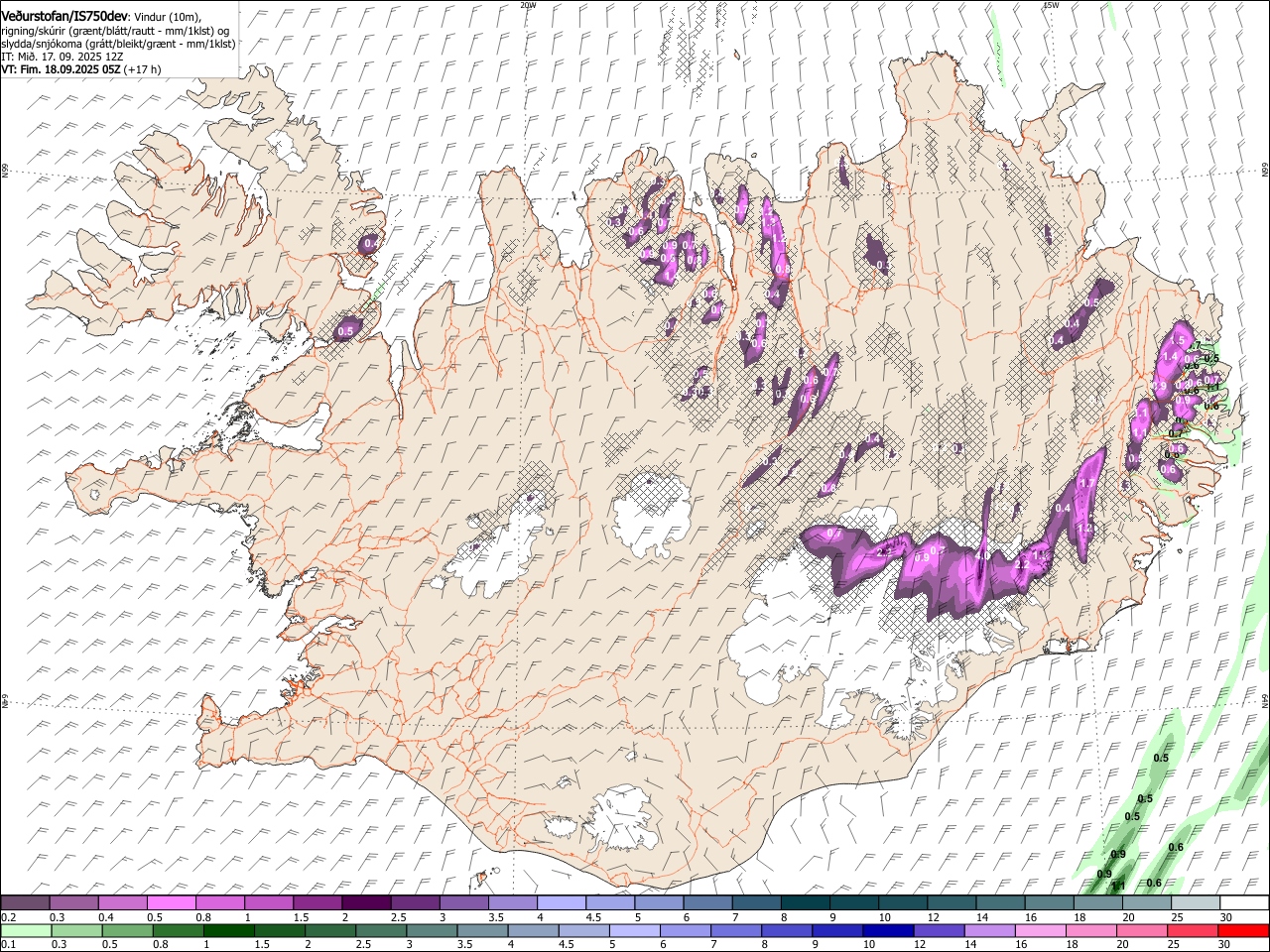Click the '25' label in the lower legend
Screen dimensions: 1270x952
(1173, 944)
